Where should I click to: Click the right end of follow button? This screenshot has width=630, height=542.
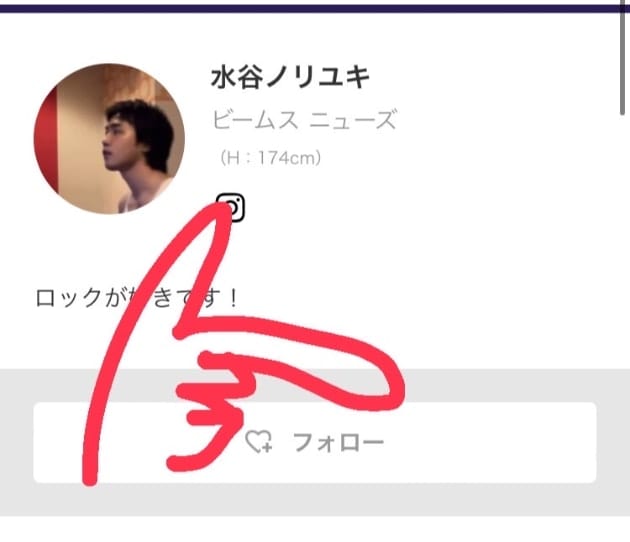[x=579, y=442]
